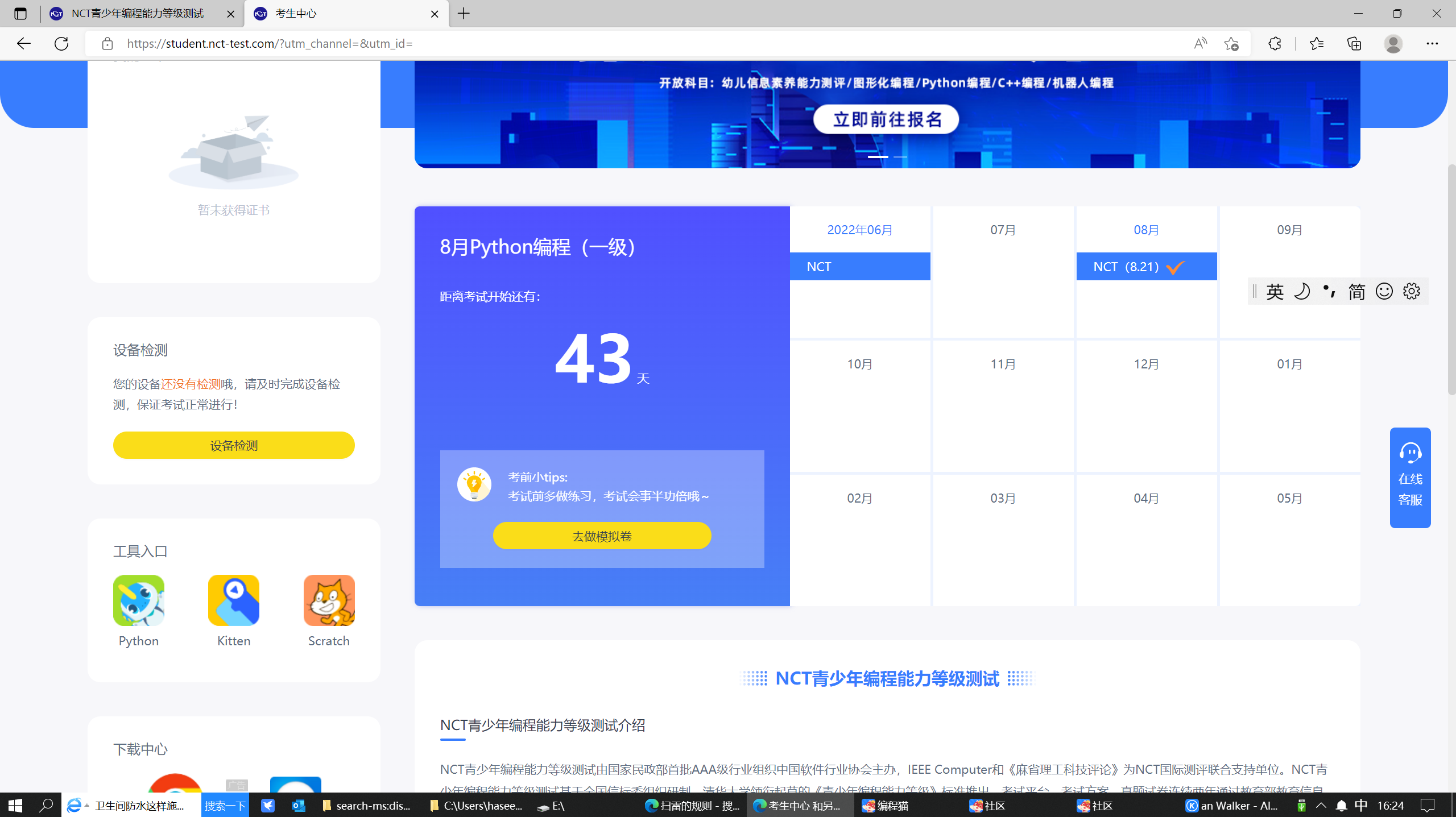The height and width of the screenshot is (817, 1456).
Task: Toggle simplified Chinese IME mode
Action: coord(1356,291)
